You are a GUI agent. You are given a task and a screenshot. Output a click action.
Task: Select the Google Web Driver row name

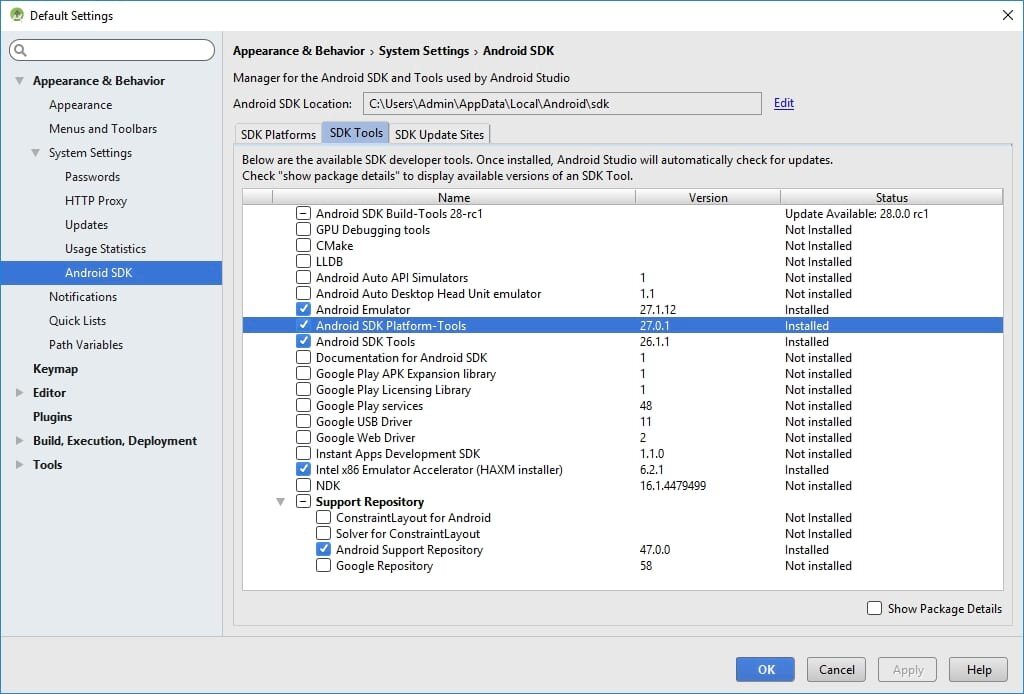pos(365,437)
